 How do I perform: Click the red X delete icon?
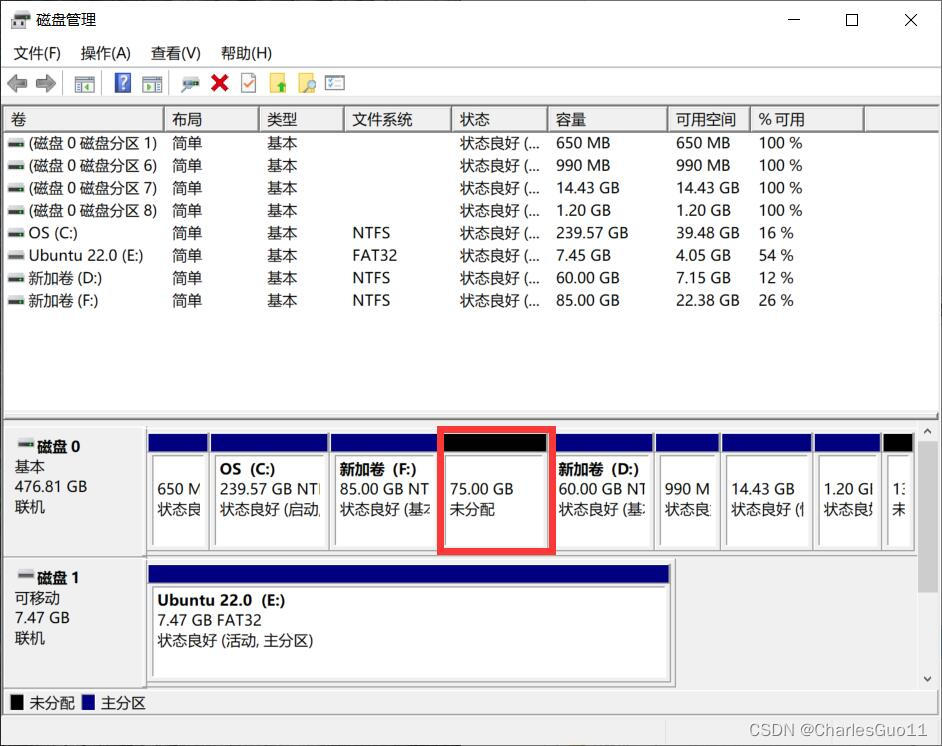coord(220,83)
